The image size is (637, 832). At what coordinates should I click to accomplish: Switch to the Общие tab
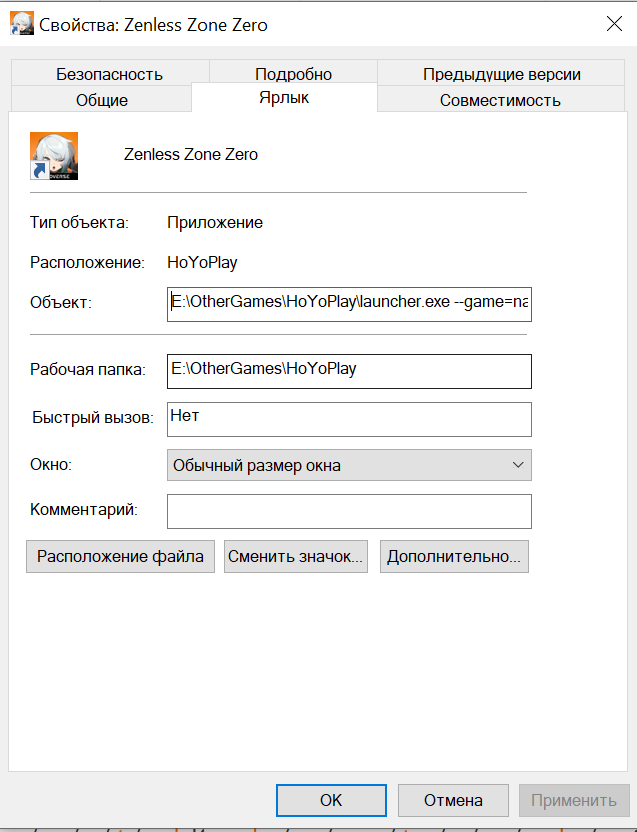pos(101,100)
